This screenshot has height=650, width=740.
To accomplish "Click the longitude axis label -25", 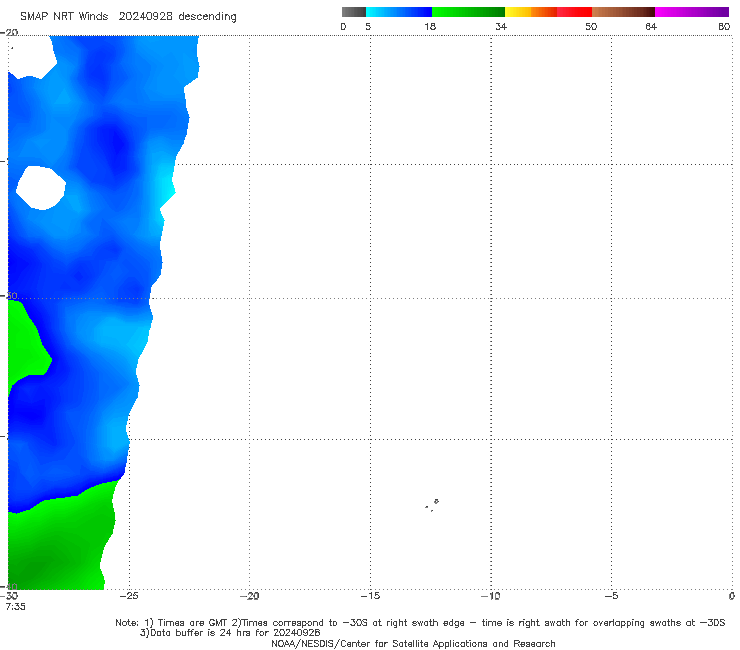I will click(x=129, y=596).
